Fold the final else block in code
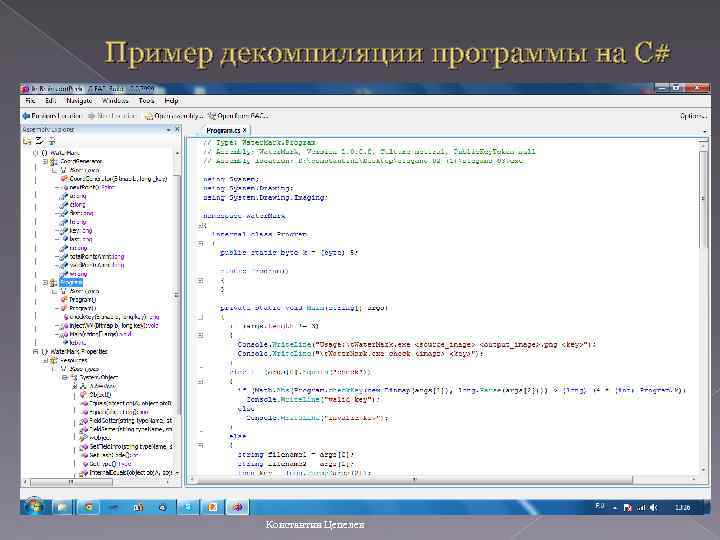Viewport: 720px width, 540px height. tap(201, 445)
